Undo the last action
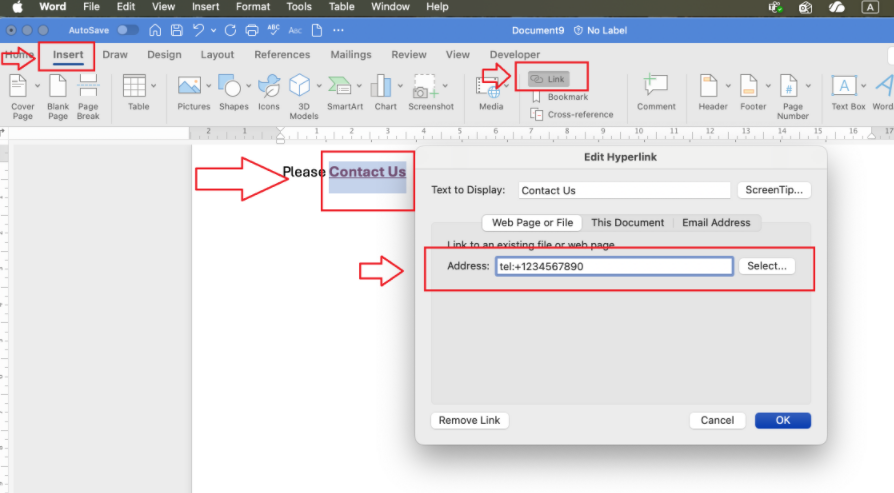This screenshot has height=493, width=894. coord(198,30)
